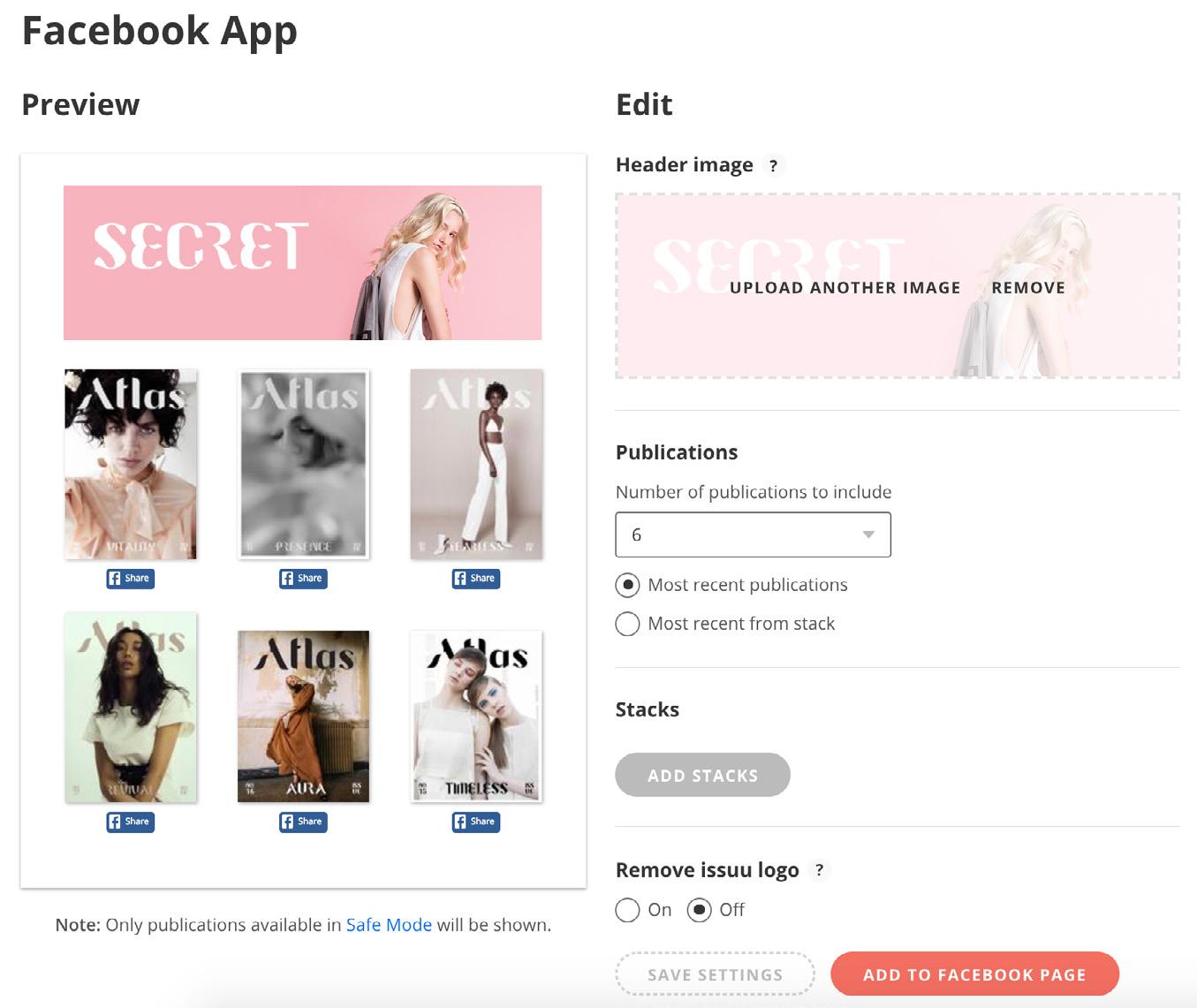Click Upload Another Image on header
This screenshot has width=1197, height=1008.
click(x=845, y=288)
